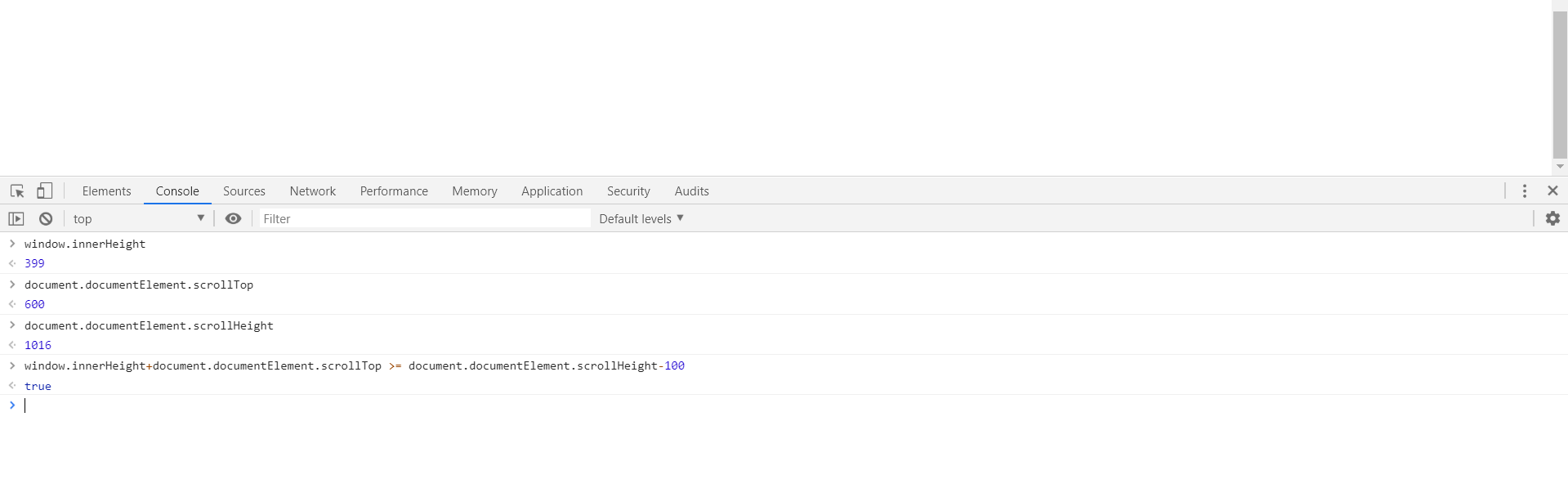
Task: Switch to the Sources tab
Action: pyautogui.click(x=243, y=191)
